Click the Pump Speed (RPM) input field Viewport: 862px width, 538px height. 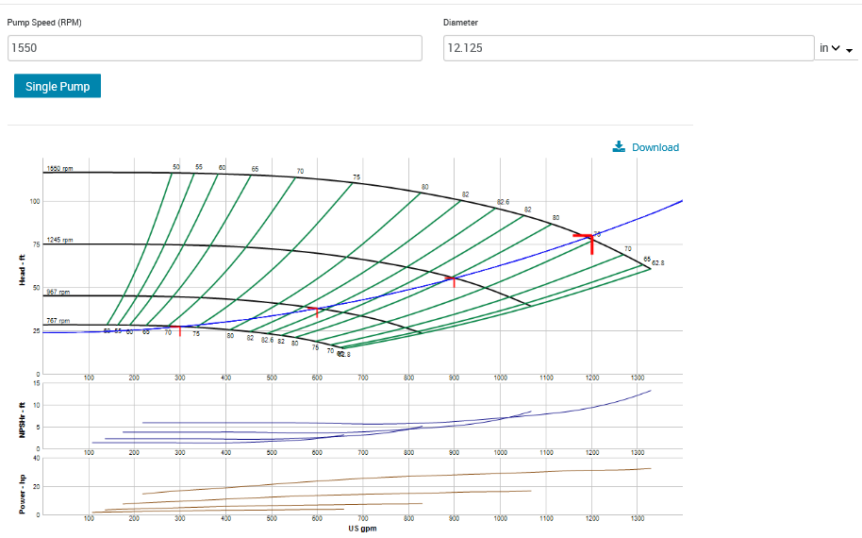click(215, 48)
